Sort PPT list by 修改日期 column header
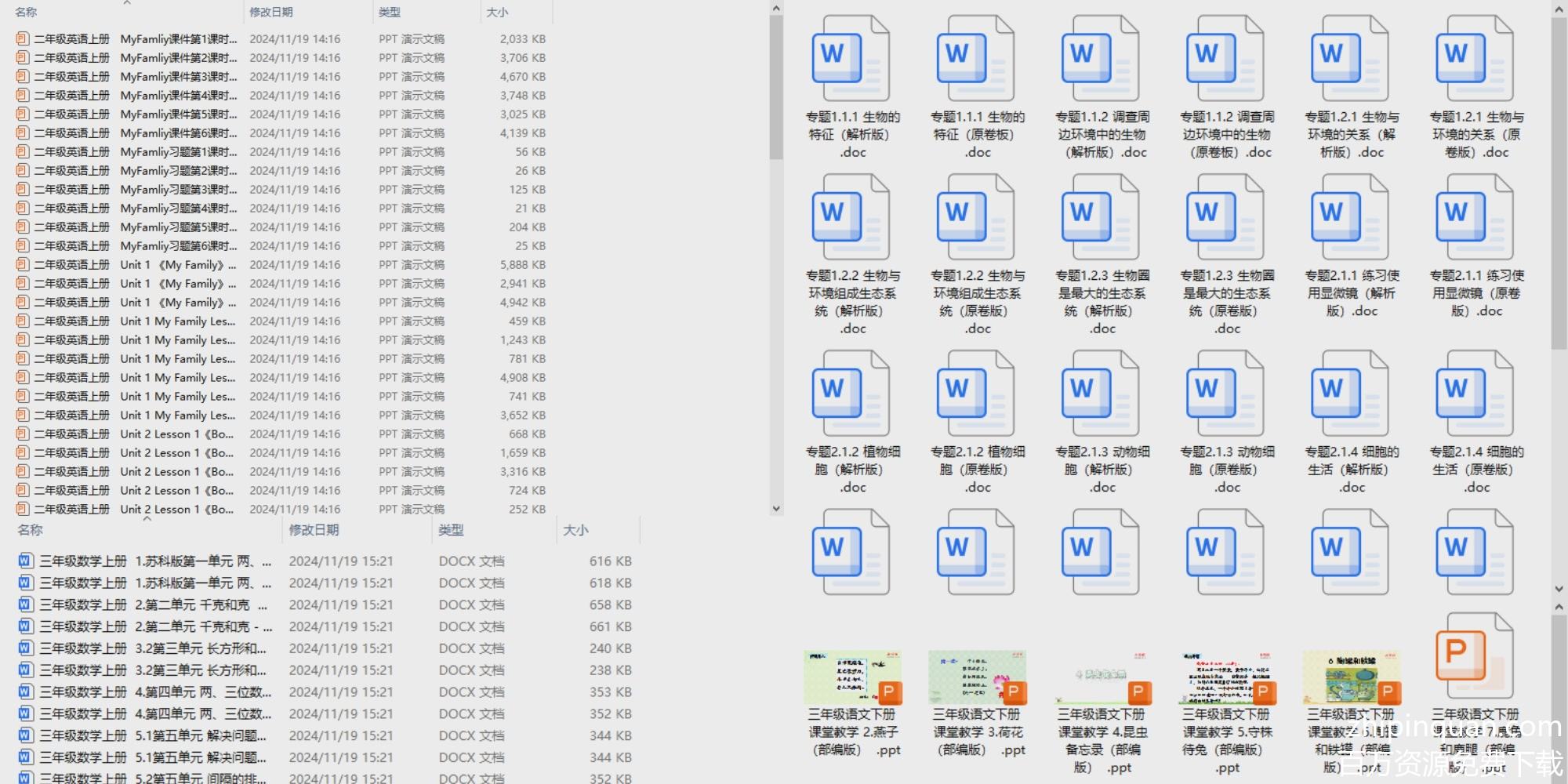The height and width of the screenshot is (784, 1568). coord(270,12)
